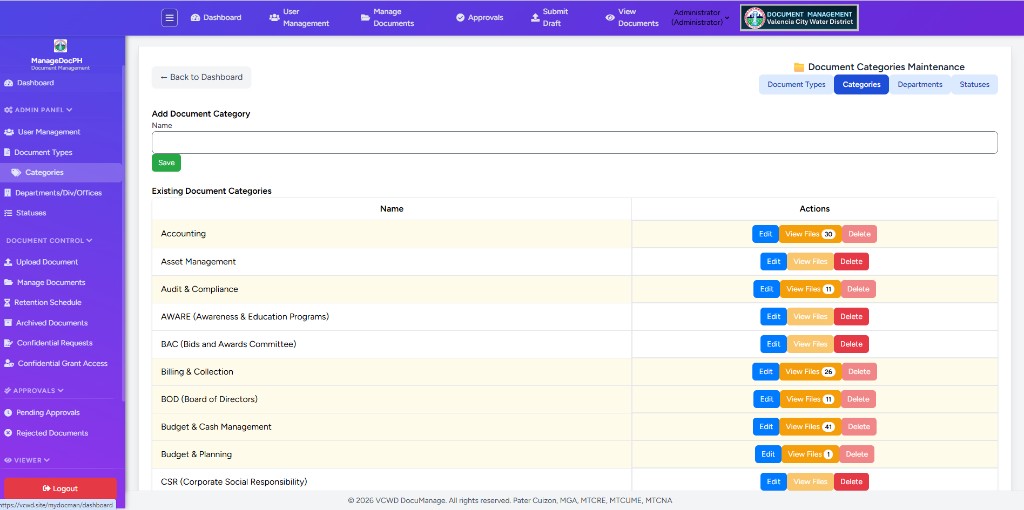Click the Accounting category name

pyautogui.click(x=184, y=234)
